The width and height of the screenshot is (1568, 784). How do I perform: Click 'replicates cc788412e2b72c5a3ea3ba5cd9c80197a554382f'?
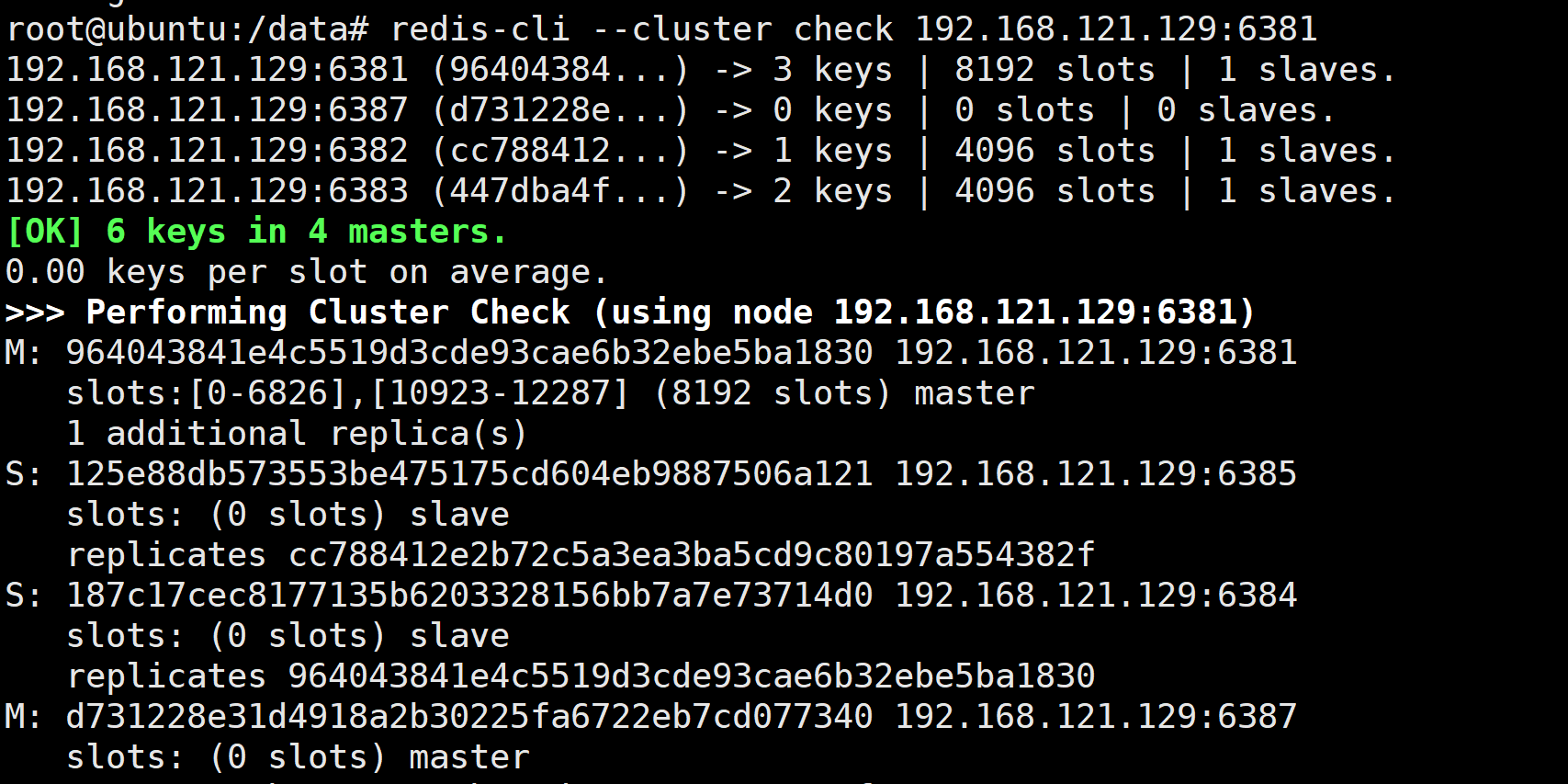click(581, 555)
